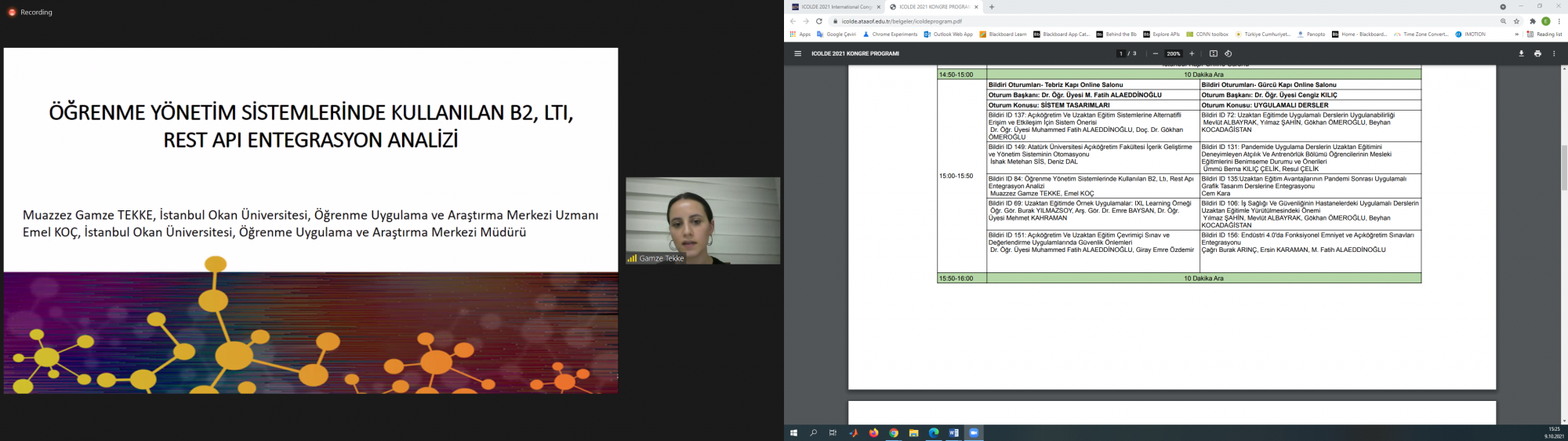1568x441 pixels.
Task: Open Time Zone Convert... bookmark
Action: pyautogui.click(x=1421, y=35)
